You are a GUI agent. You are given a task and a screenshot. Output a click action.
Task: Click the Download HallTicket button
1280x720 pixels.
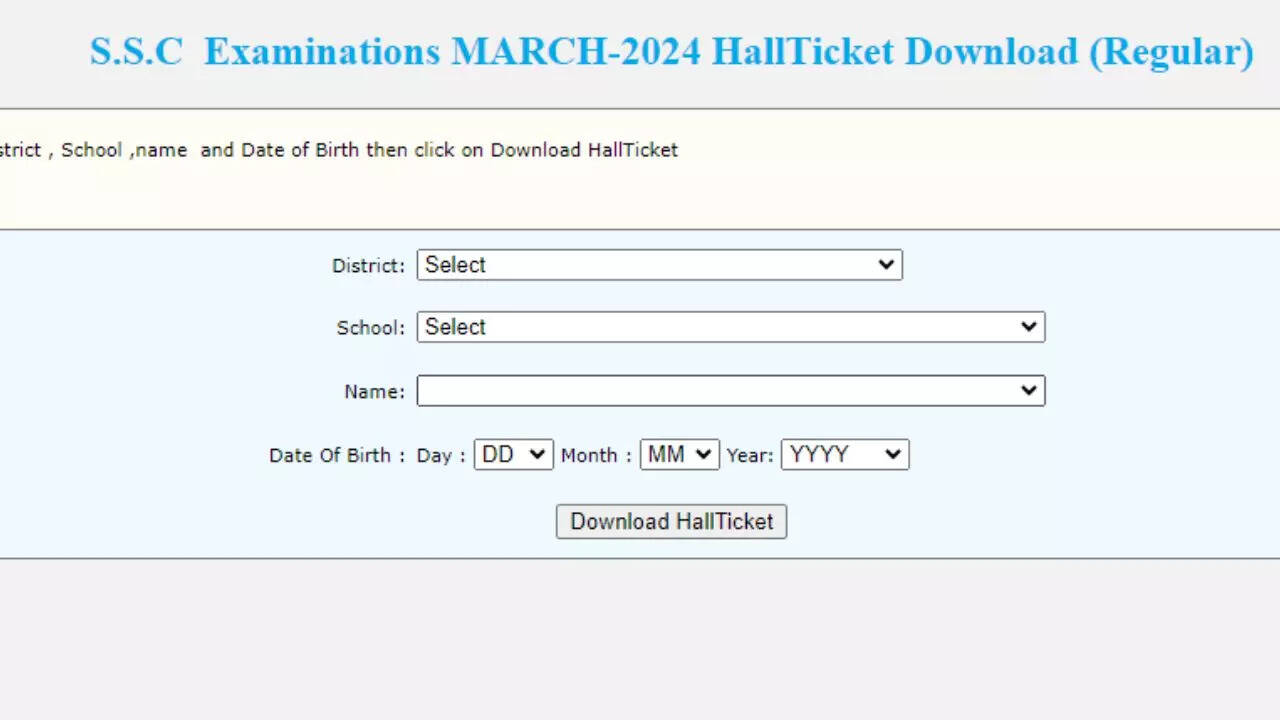coord(671,522)
